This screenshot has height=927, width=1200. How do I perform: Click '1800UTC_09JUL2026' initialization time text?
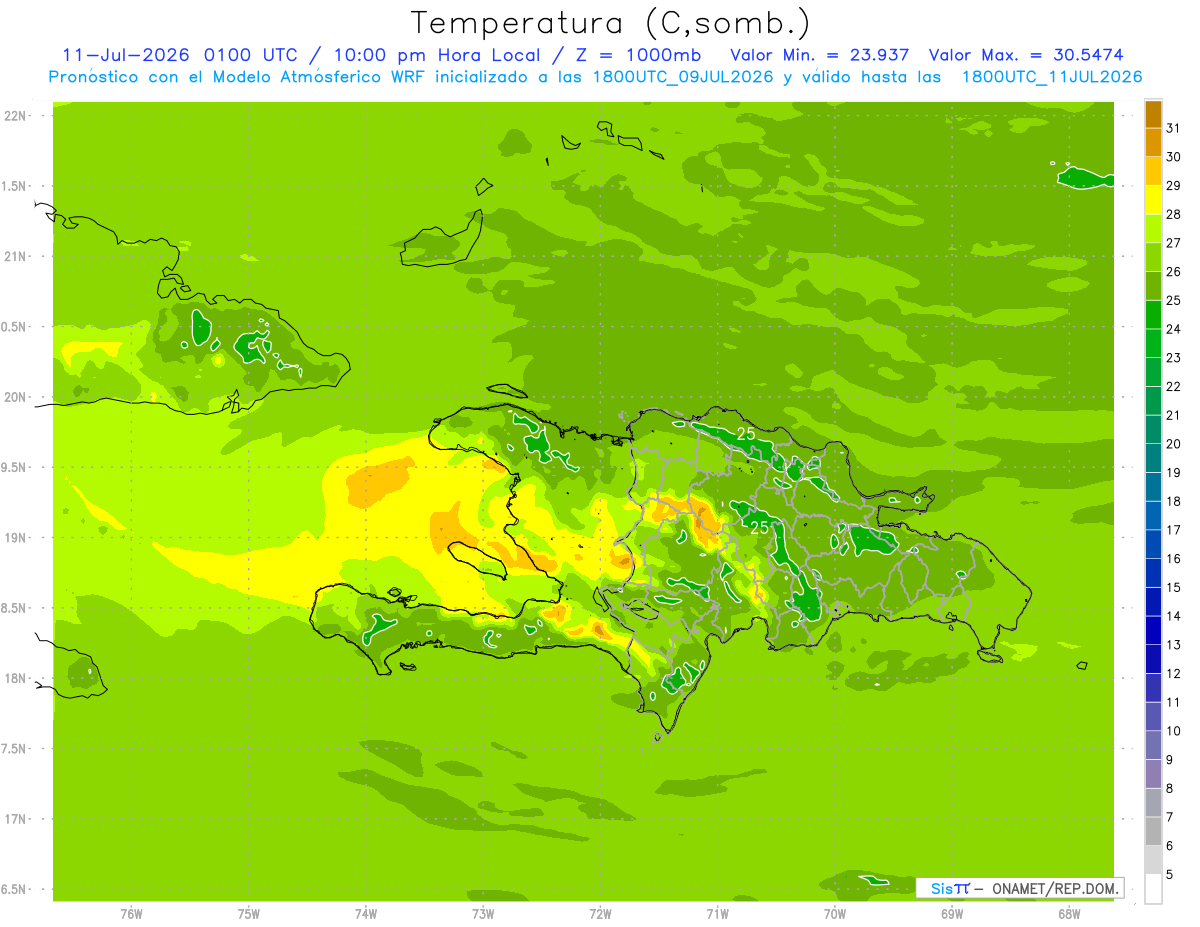click(684, 77)
